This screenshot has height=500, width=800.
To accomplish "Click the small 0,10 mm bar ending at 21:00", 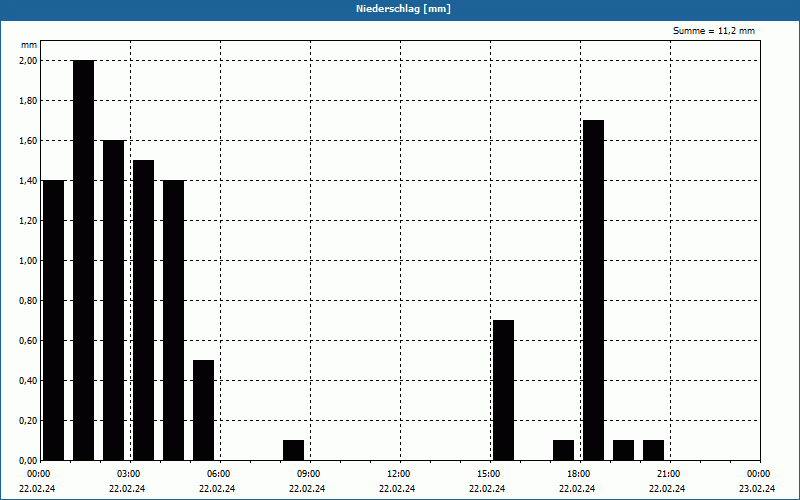I will pos(654,450).
